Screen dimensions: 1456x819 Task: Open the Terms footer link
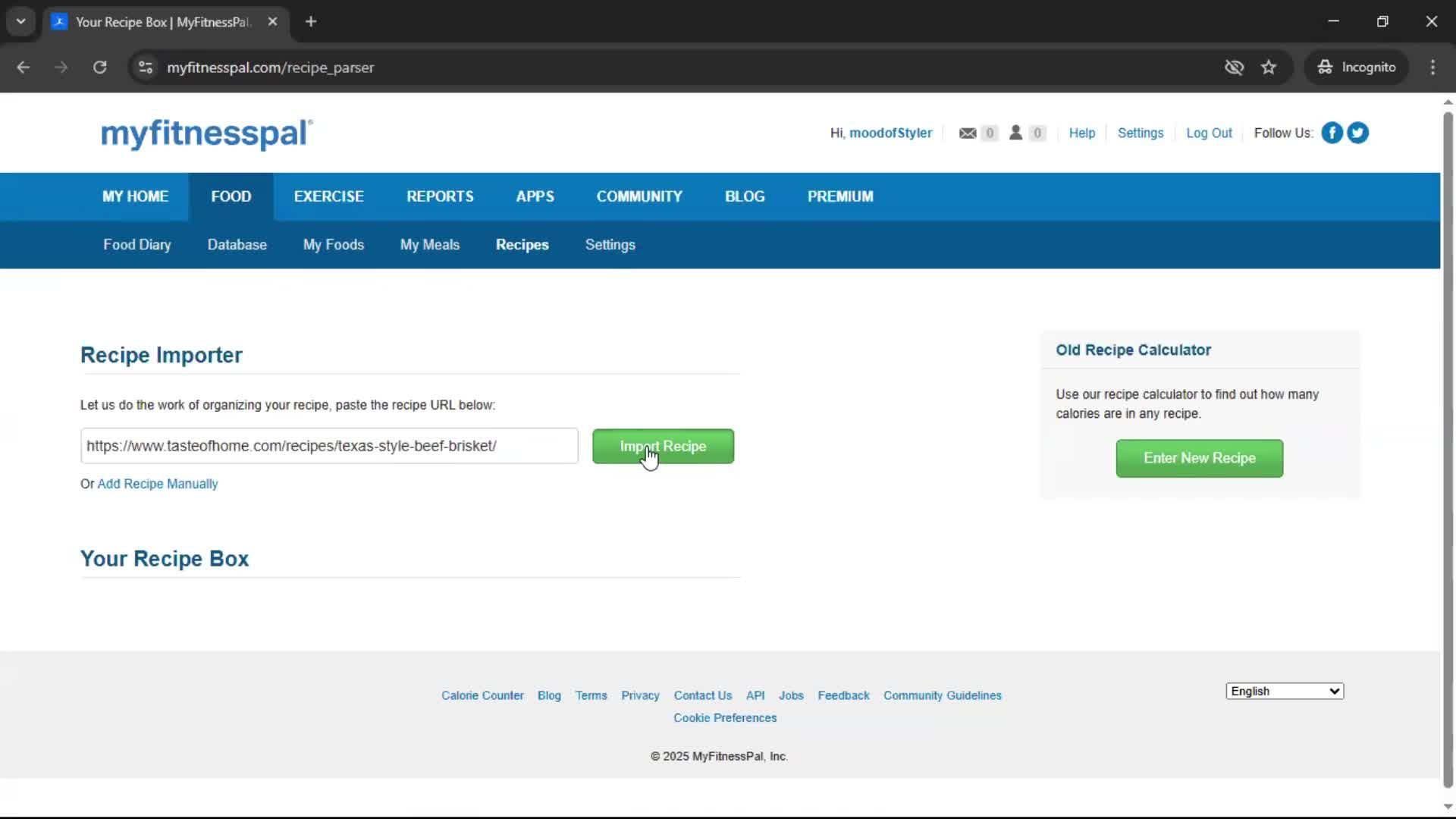pos(591,695)
